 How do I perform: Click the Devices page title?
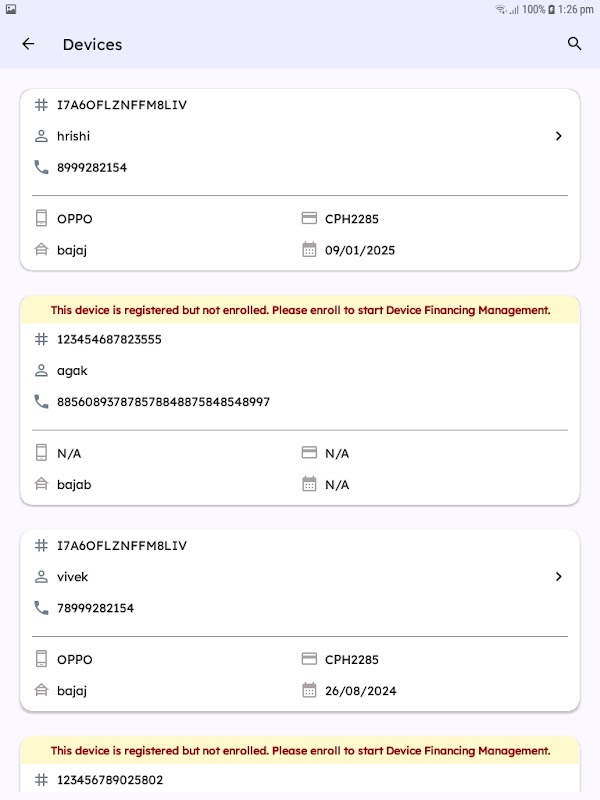(x=92, y=44)
